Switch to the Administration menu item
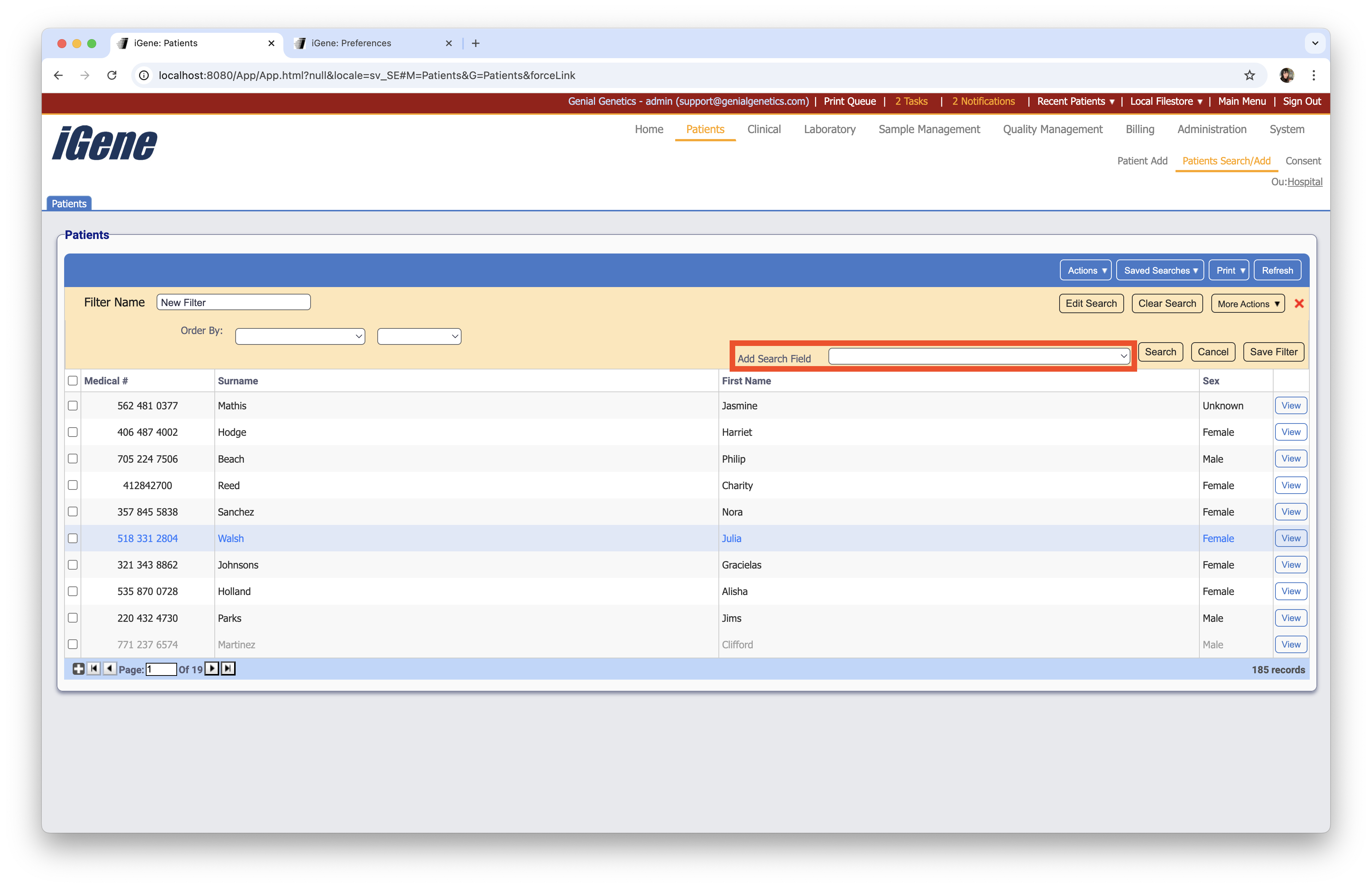Viewport: 1372px width, 888px height. pos(1212,129)
